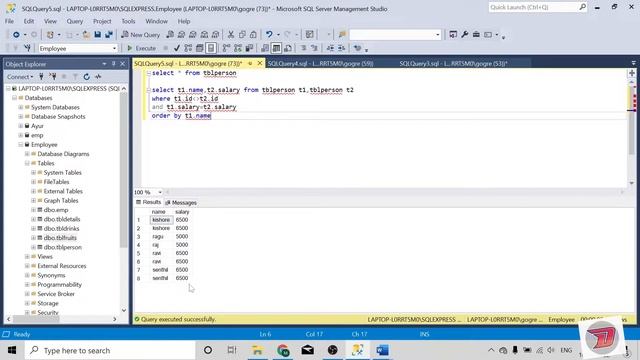The width and height of the screenshot is (640, 360).
Task: Switch to the Messages tab
Action: pos(181,203)
